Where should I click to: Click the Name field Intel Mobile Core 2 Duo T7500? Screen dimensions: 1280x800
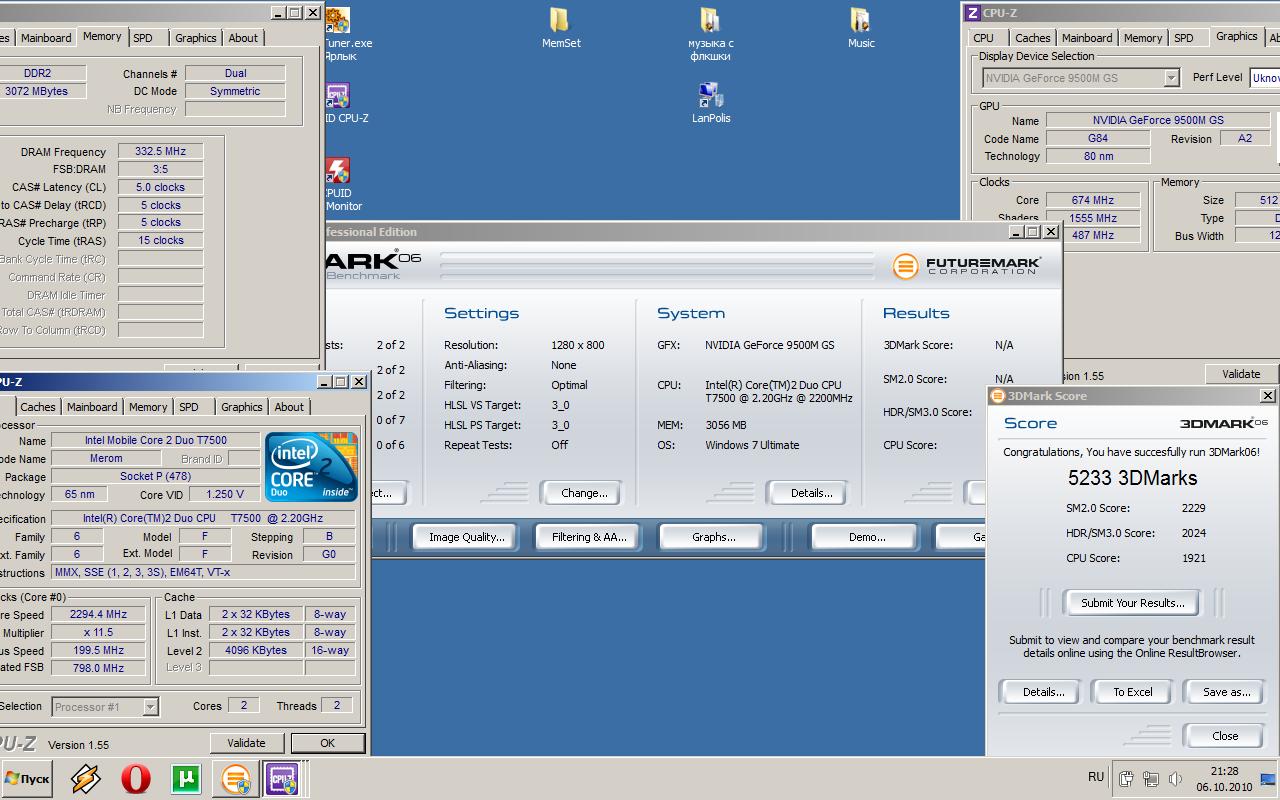[x=155, y=440]
